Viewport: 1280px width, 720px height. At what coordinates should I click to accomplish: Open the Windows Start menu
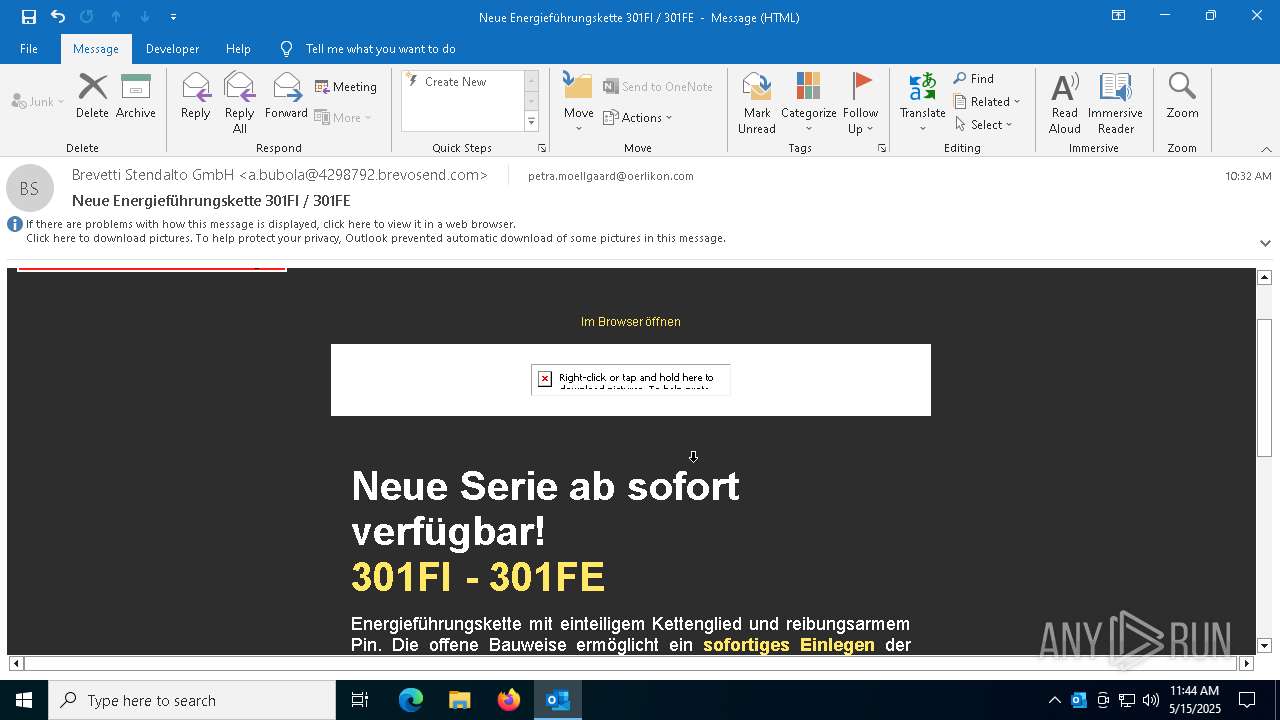pos(24,700)
